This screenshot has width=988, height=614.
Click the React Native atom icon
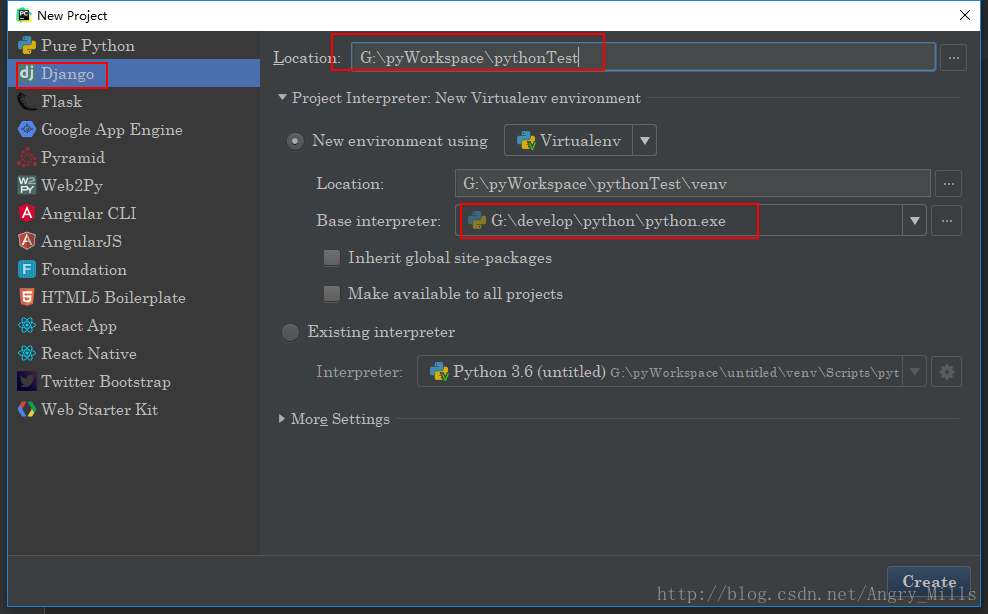point(26,353)
